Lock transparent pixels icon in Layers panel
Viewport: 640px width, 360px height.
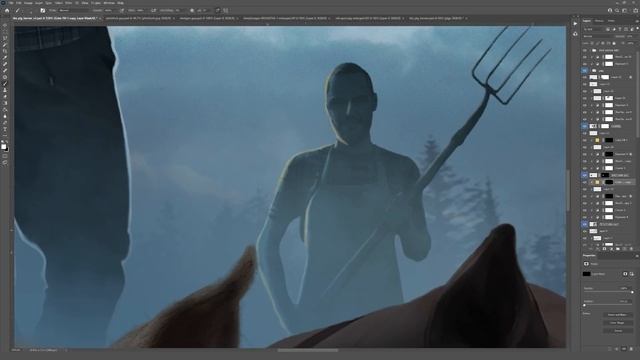592,43
